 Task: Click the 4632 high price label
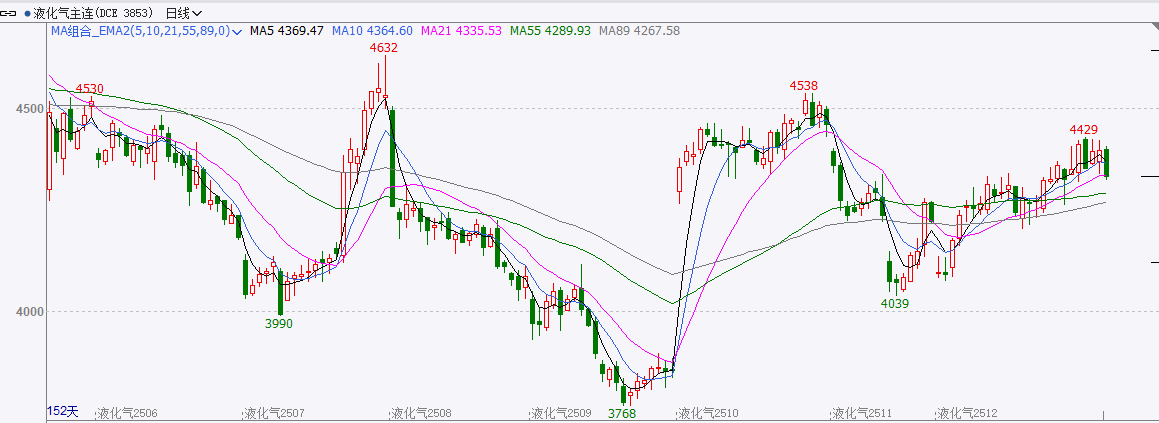(383, 47)
